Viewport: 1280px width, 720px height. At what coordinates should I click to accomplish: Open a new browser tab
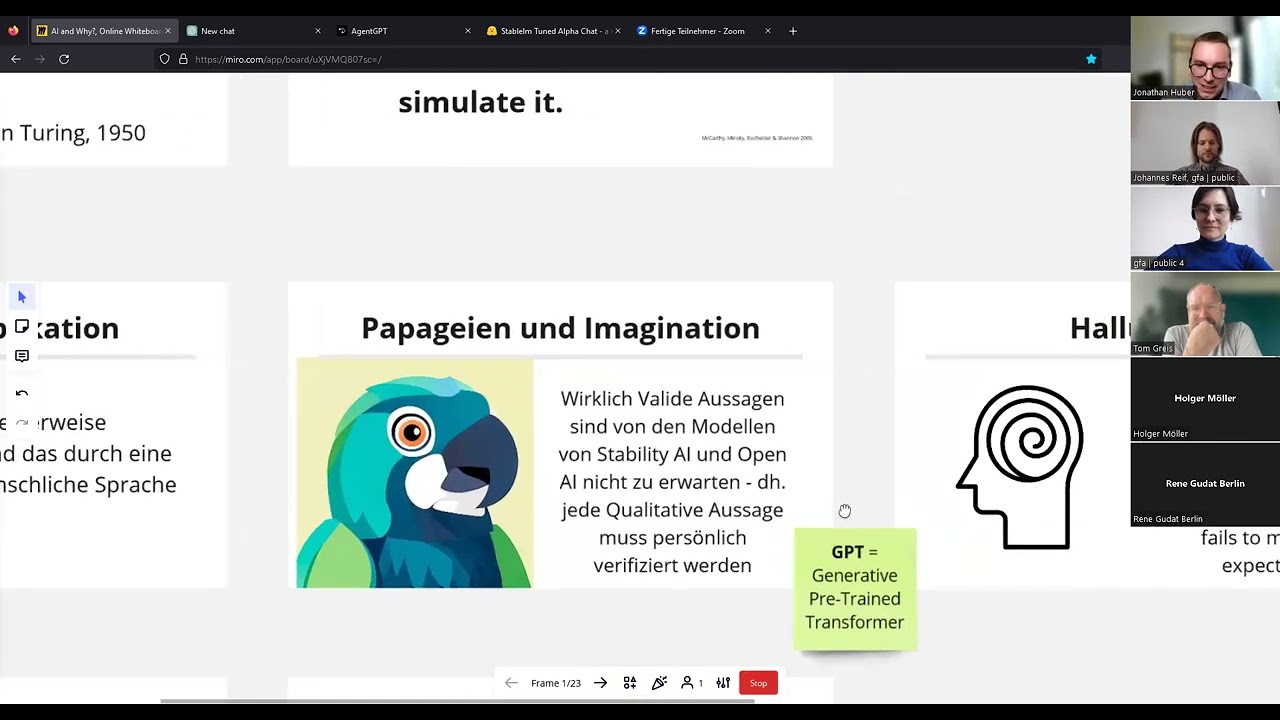(x=793, y=31)
